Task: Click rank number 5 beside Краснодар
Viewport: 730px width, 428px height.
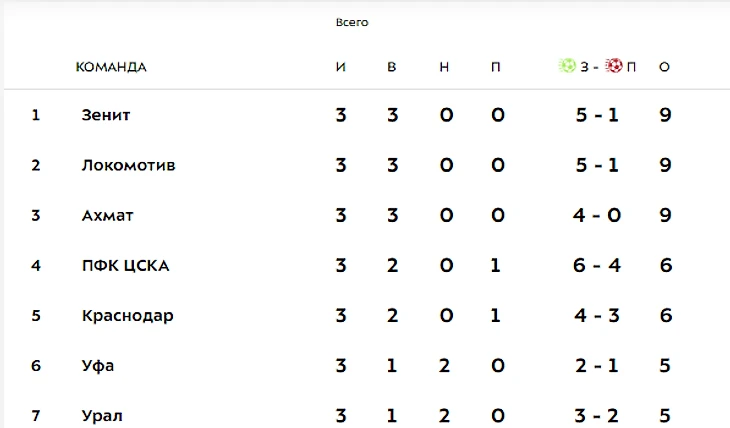Action: tap(36, 315)
